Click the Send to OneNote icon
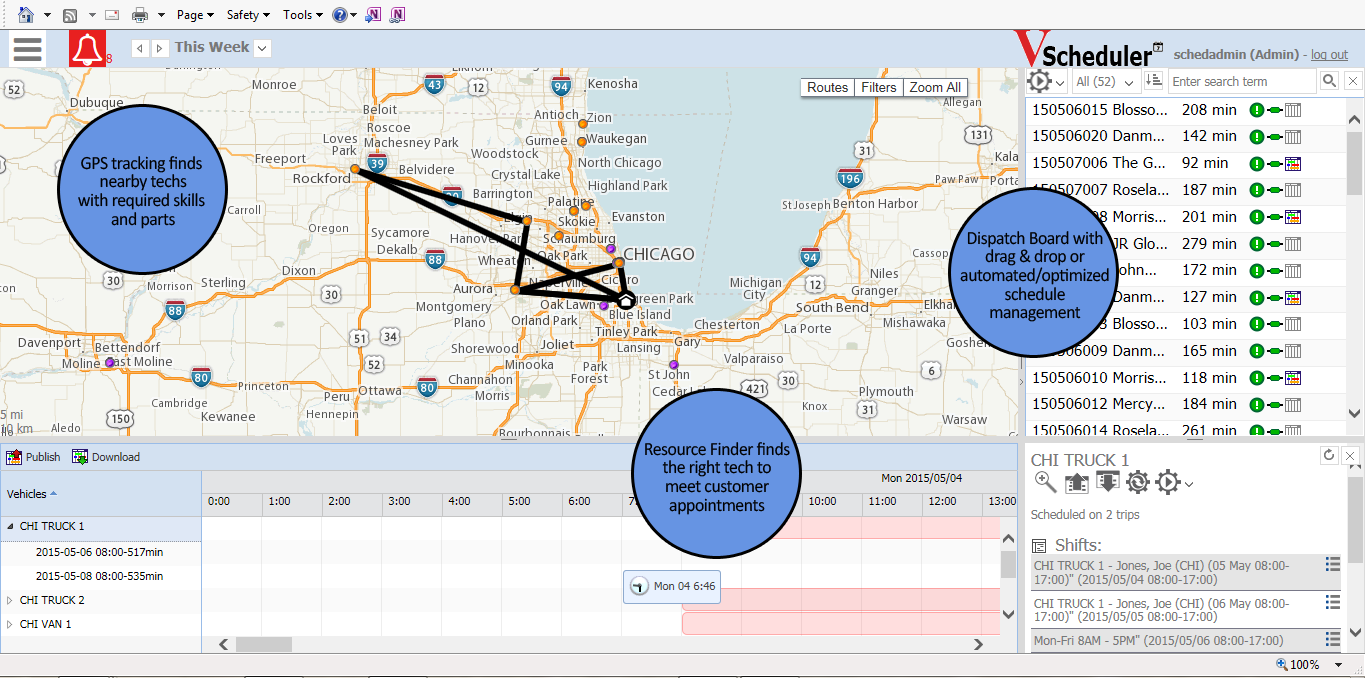 (x=373, y=14)
